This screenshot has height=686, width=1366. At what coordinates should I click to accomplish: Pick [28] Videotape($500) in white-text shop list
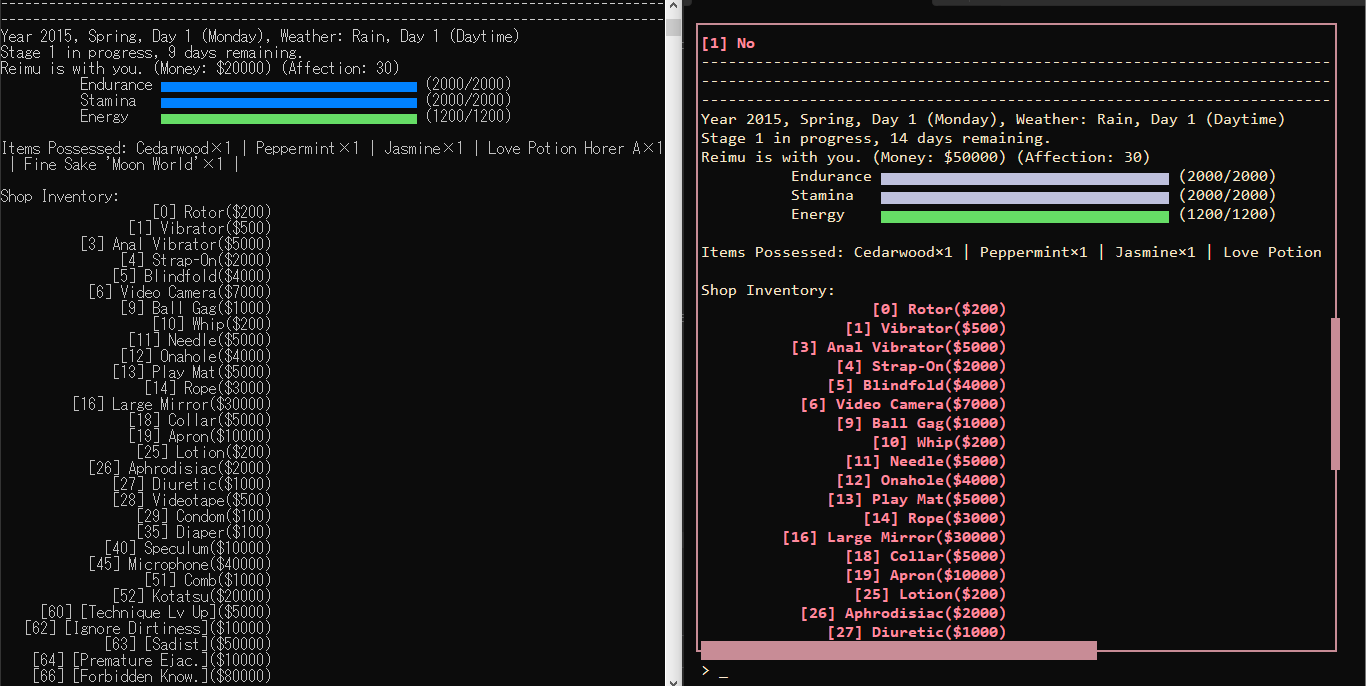[192, 500]
